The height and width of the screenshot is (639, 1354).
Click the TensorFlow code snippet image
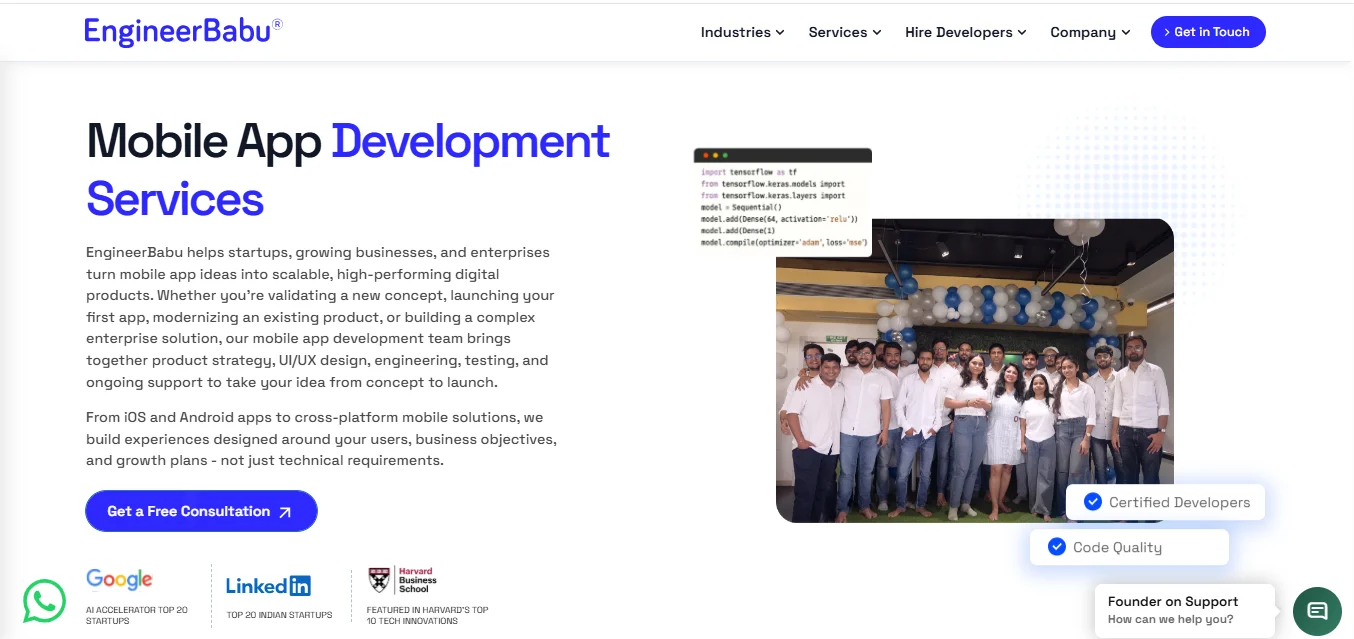tap(783, 202)
